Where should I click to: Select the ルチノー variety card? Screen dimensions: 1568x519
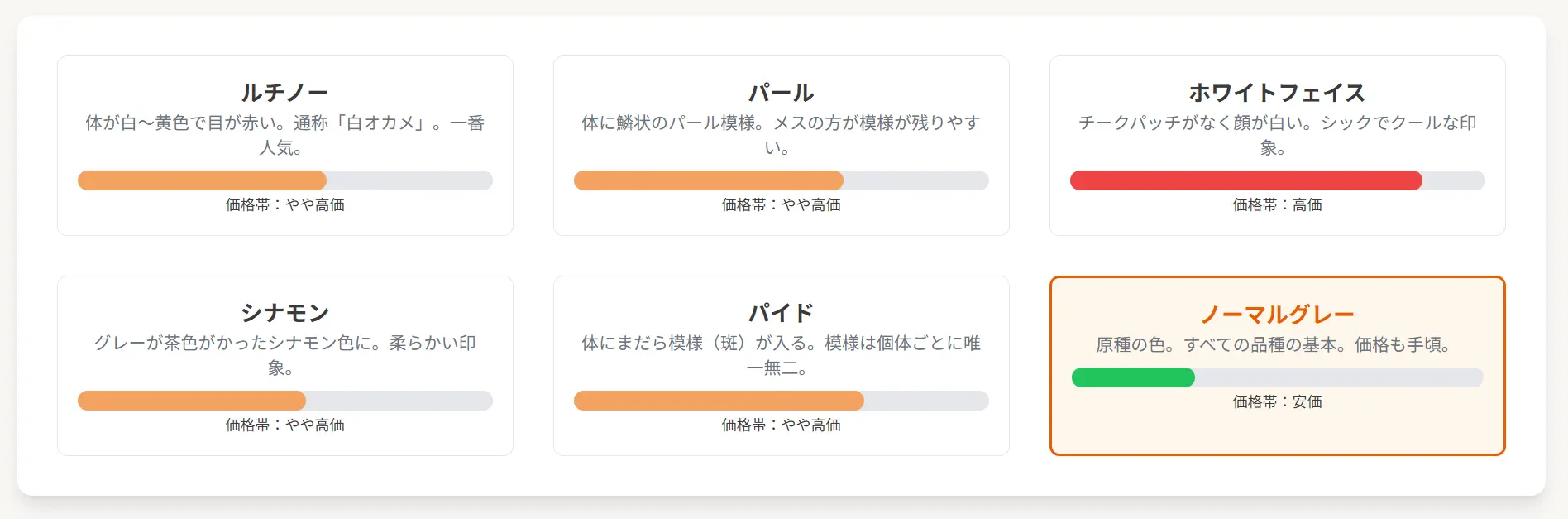click(285, 146)
